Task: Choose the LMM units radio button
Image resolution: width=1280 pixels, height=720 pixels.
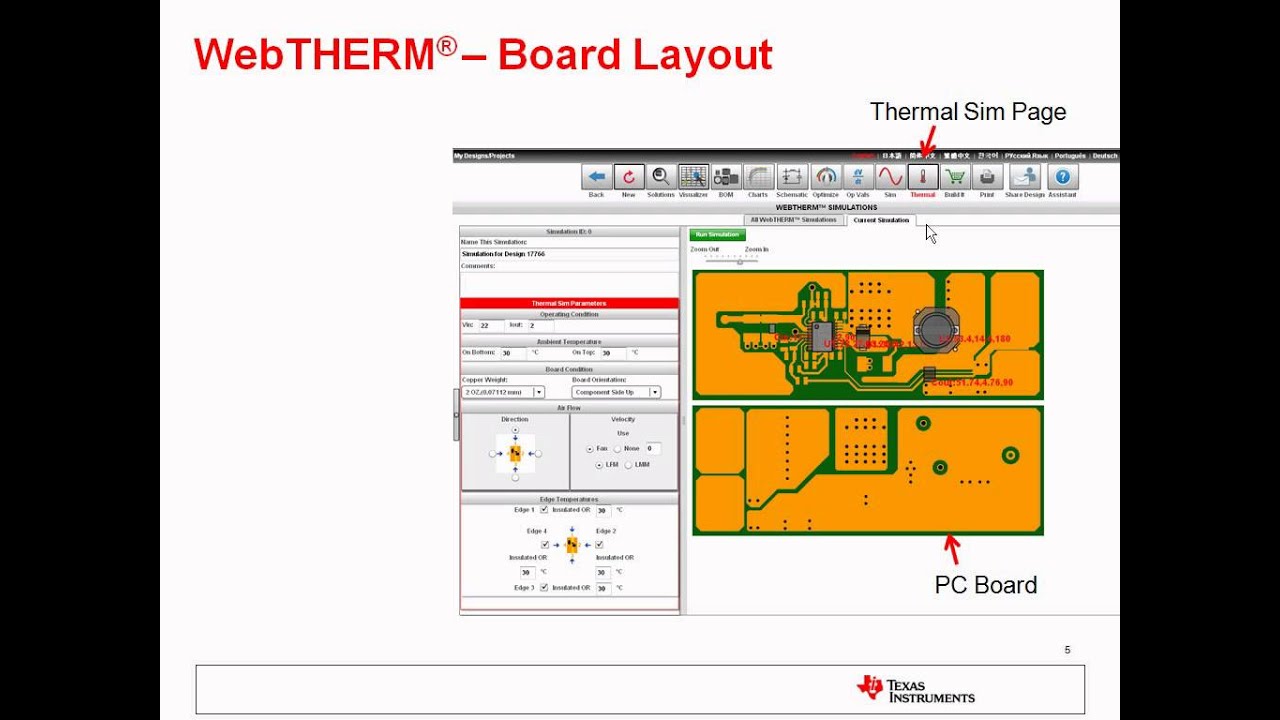Action: 628,465
